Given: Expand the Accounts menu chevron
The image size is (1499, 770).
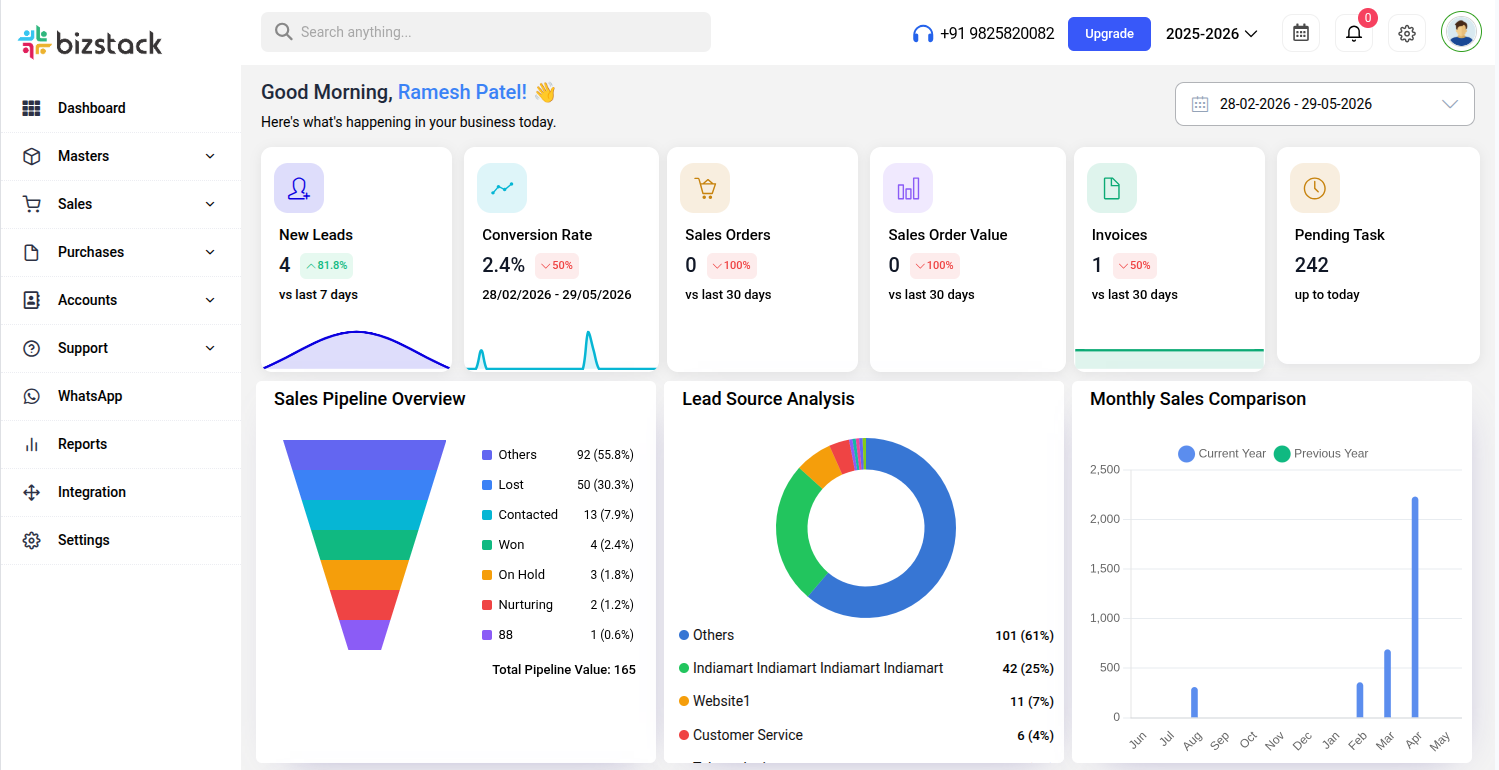Looking at the screenshot, I should 210,300.
